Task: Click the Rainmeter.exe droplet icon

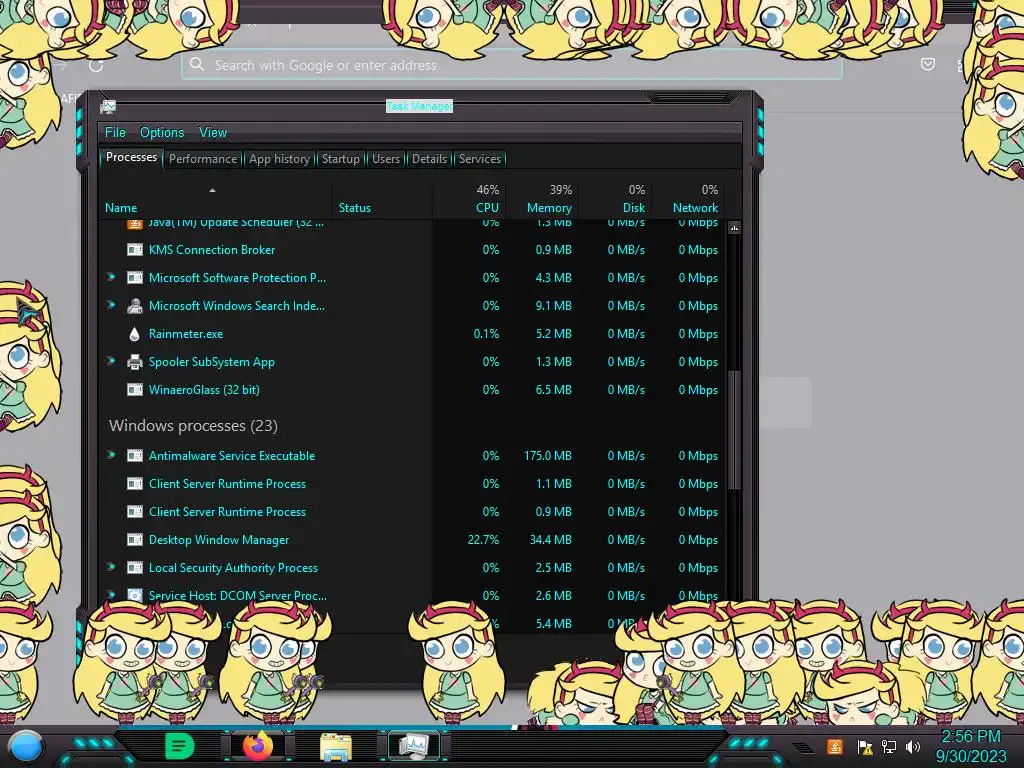Action: [135, 334]
